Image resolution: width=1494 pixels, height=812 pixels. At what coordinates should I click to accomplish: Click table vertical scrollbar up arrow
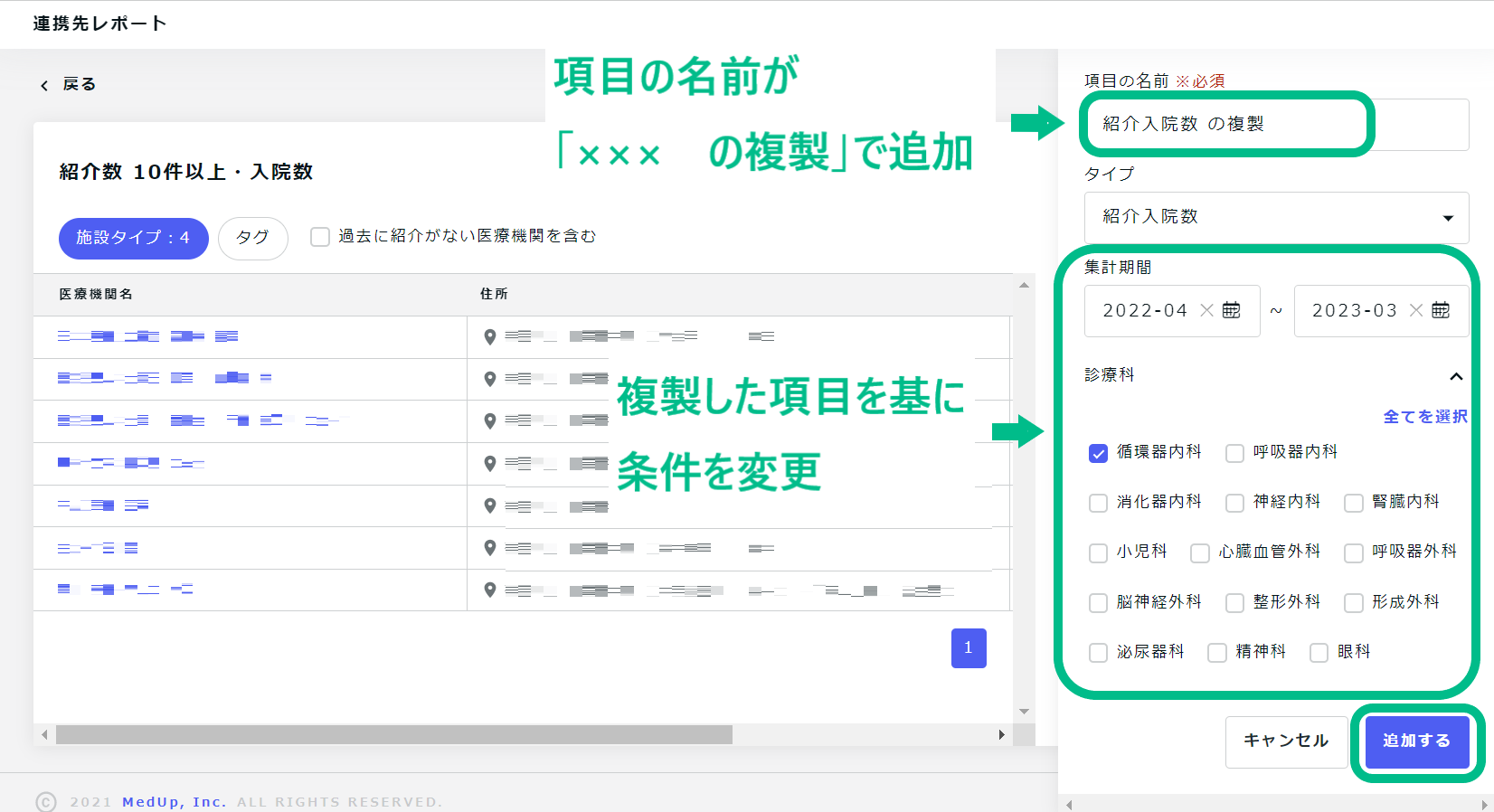(x=1024, y=285)
